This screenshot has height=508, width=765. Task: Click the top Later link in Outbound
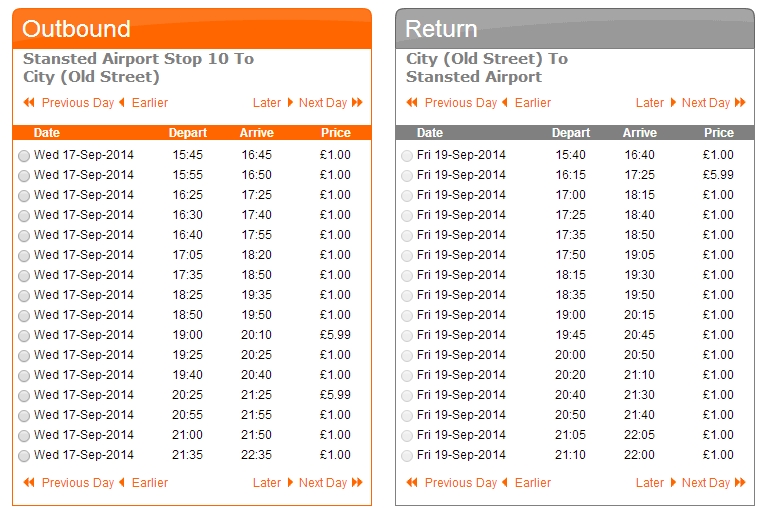click(267, 103)
